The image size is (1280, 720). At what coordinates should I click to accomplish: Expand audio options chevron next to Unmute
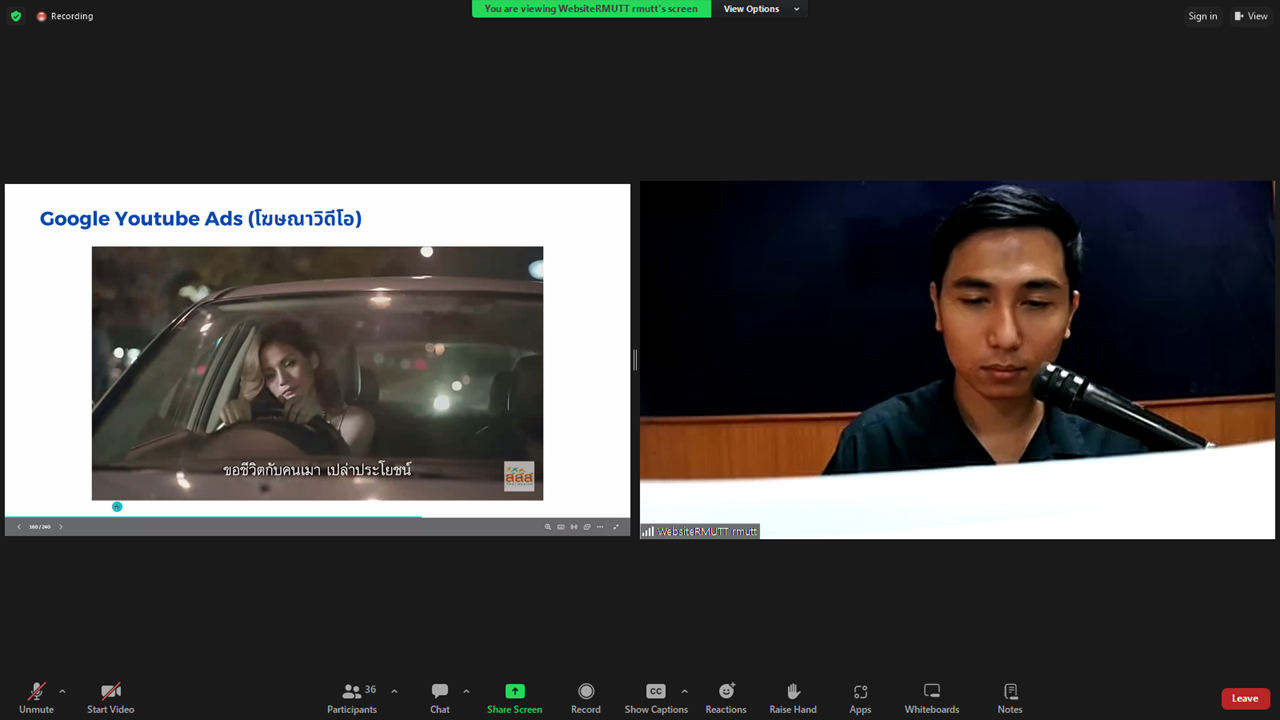[62, 691]
